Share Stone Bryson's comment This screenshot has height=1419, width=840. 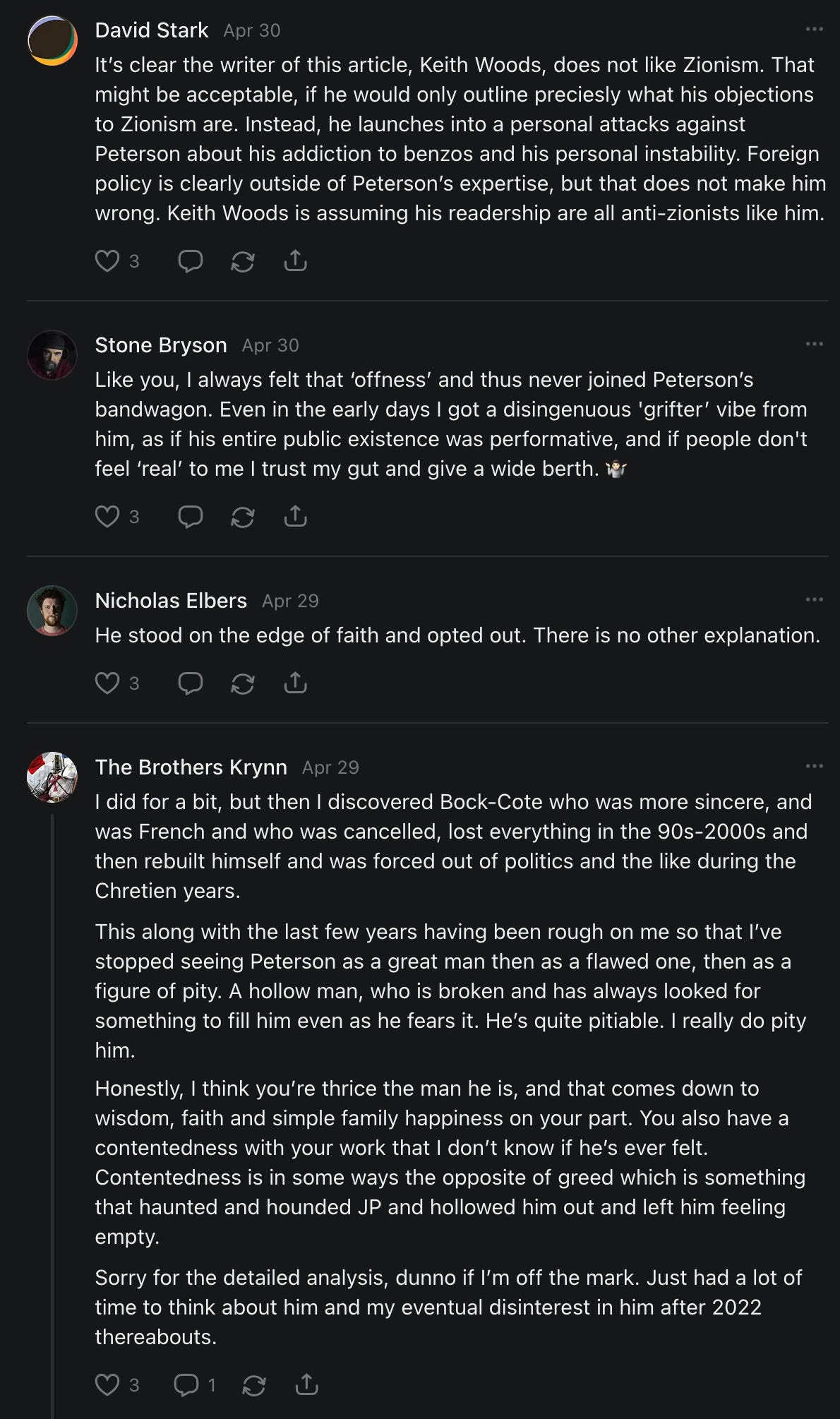(295, 517)
